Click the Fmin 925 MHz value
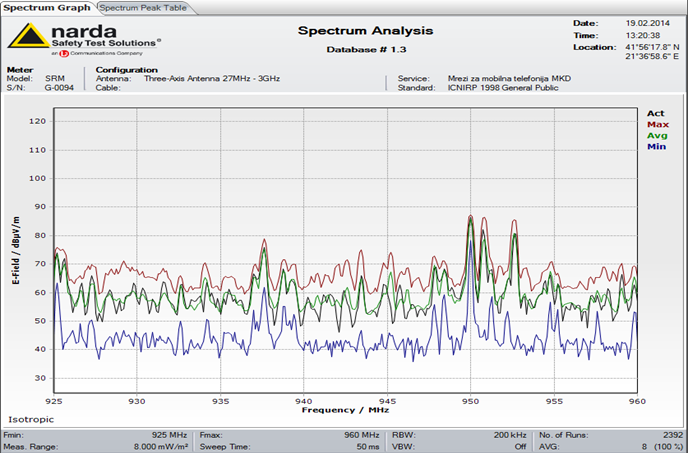Image resolution: width=688 pixels, height=453 pixels. click(x=168, y=435)
